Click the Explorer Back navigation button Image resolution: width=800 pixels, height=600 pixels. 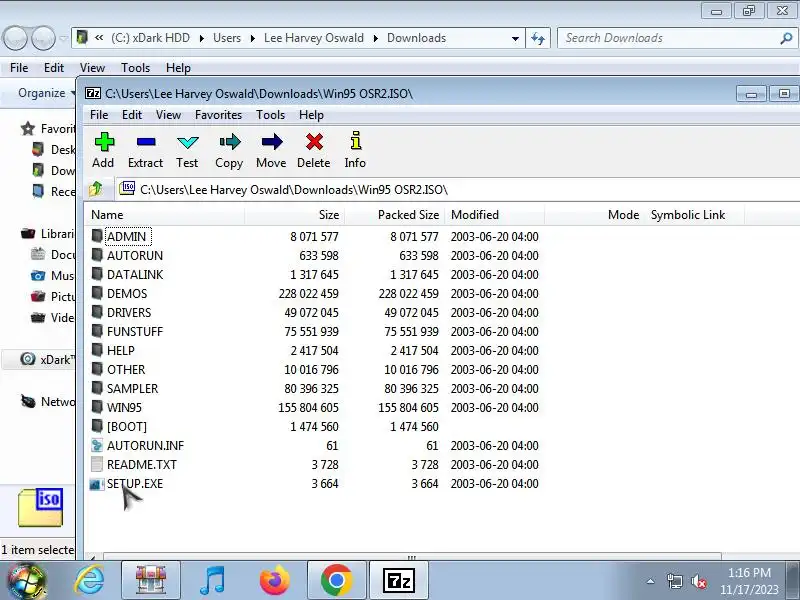click(15, 38)
